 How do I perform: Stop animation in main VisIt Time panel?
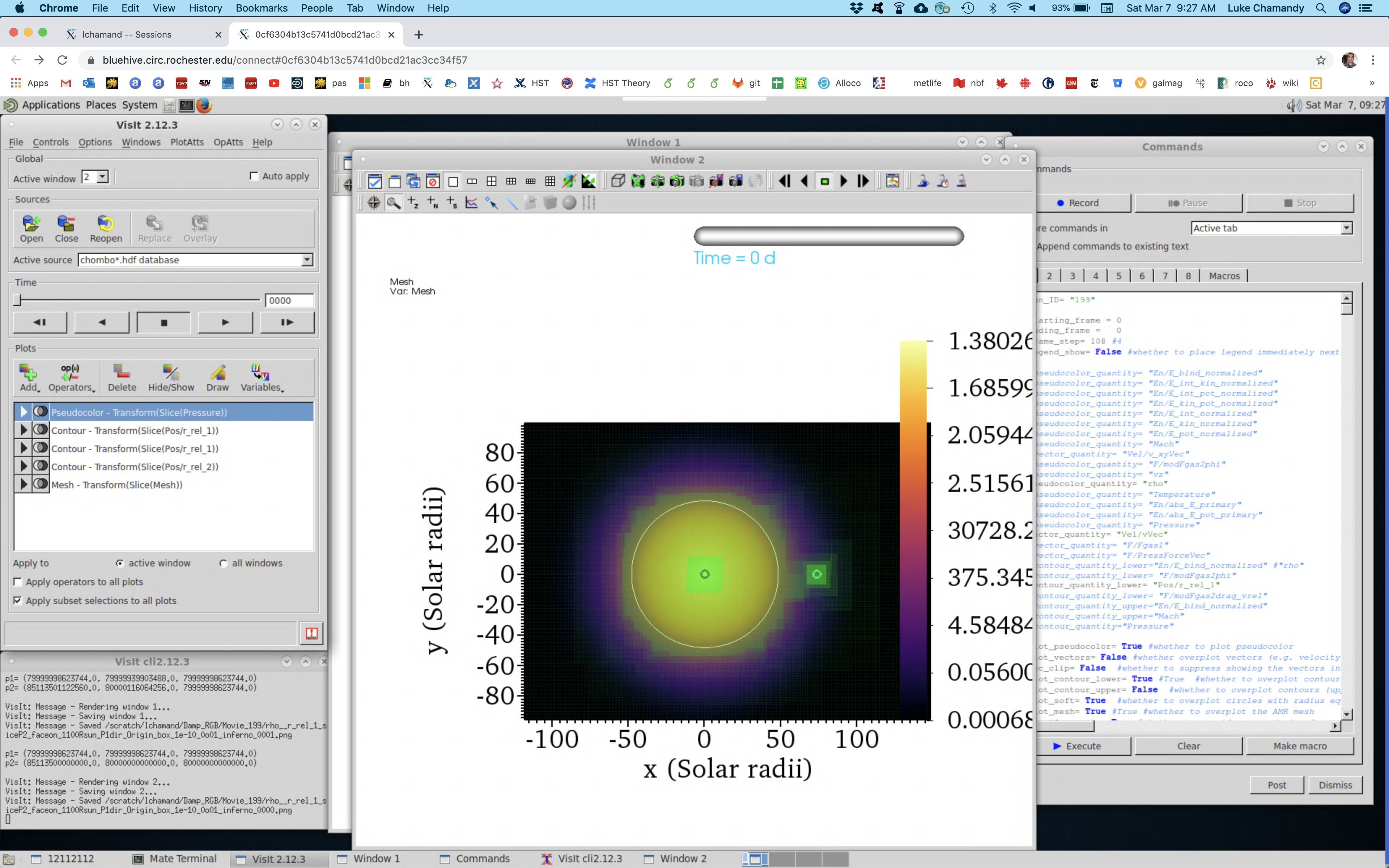[163, 323]
